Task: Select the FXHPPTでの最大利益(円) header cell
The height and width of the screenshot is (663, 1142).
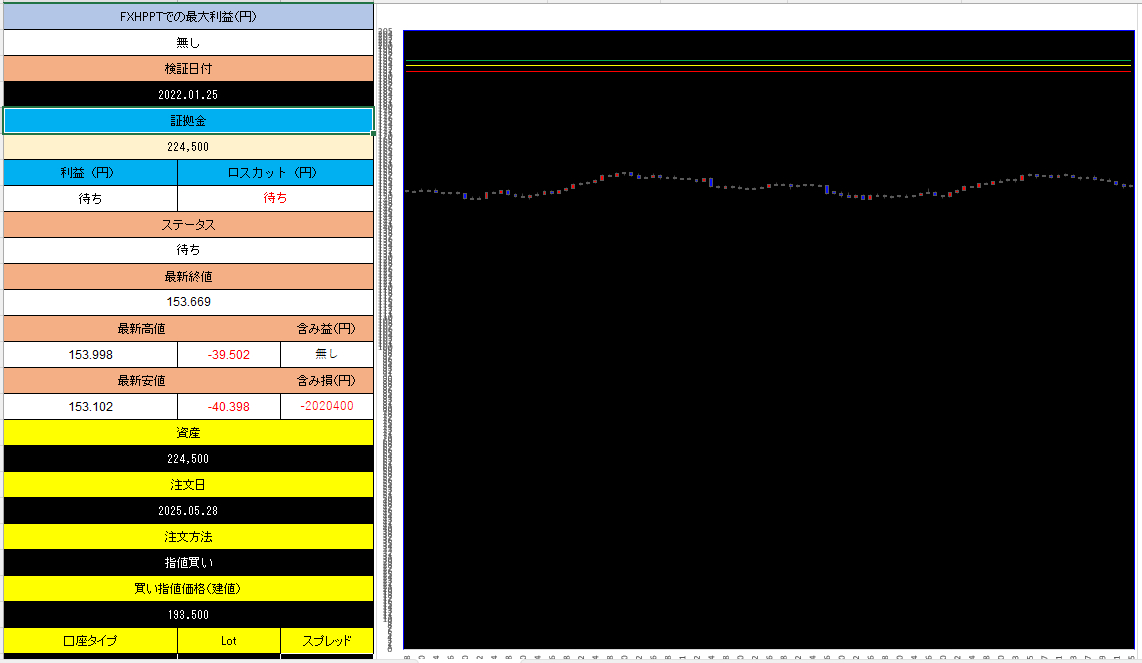Action: click(188, 17)
